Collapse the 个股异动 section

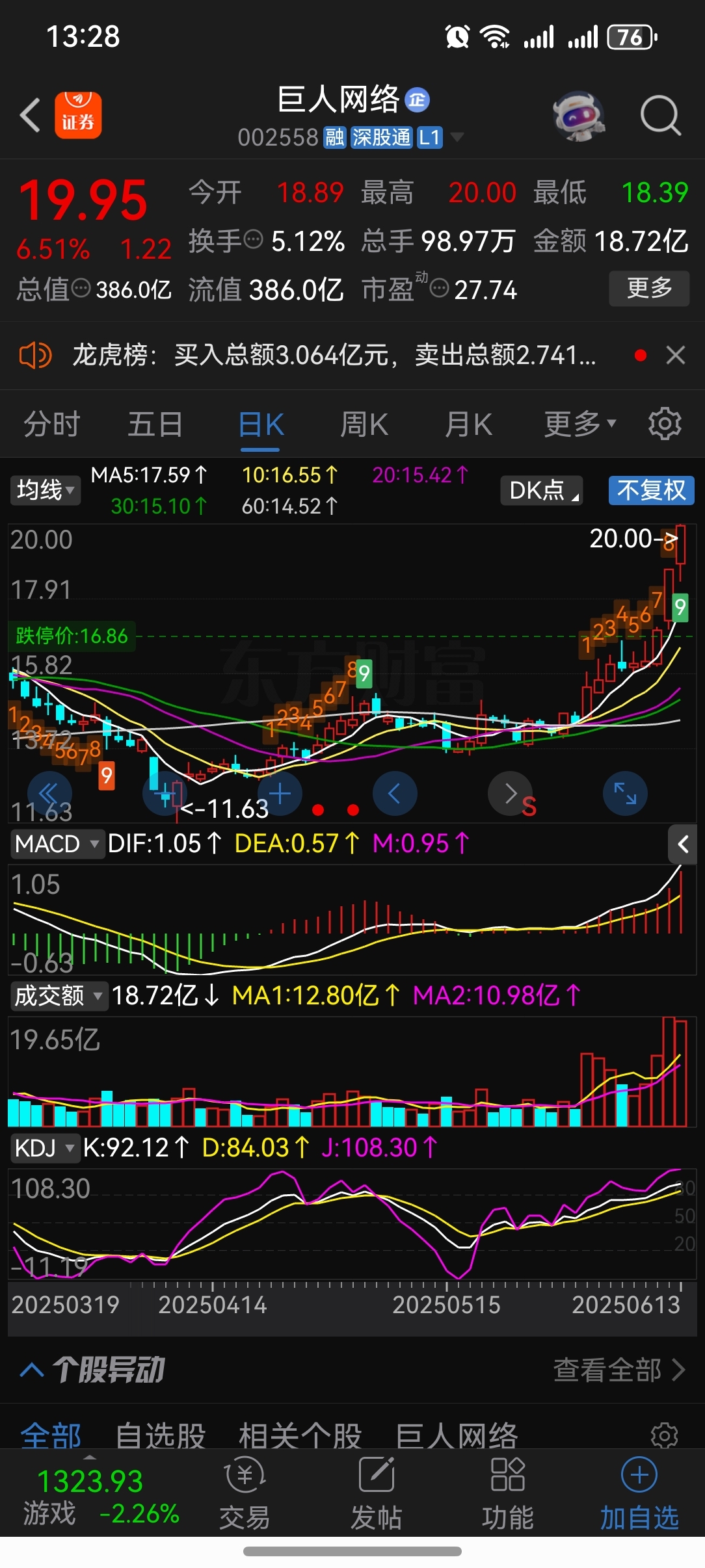point(32,1371)
